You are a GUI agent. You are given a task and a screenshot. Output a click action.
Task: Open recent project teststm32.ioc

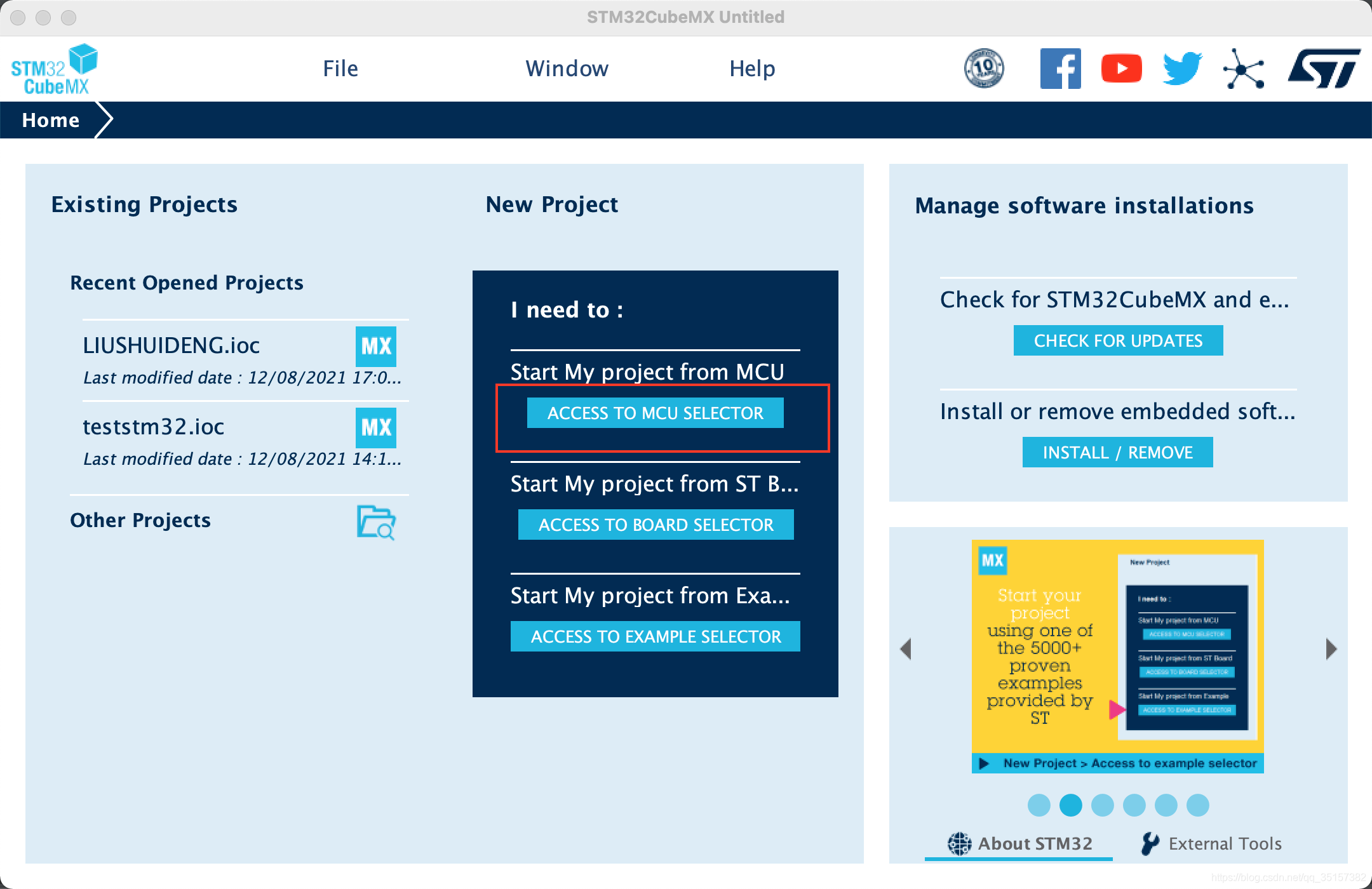click(153, 427)
